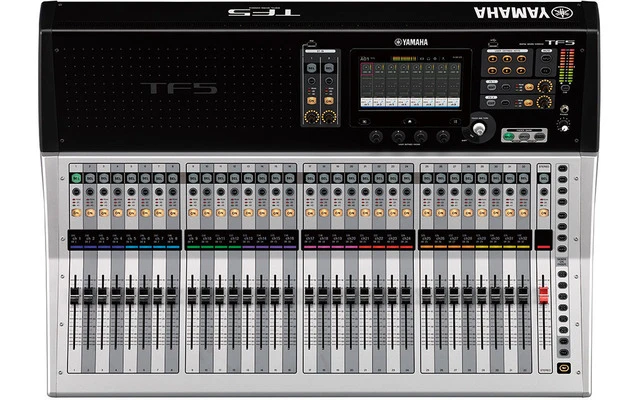Image resolution: width=640 pixels, height=400 pixels.
Task: Grab the channel 17 fader cap
Action: click(309, 296)
